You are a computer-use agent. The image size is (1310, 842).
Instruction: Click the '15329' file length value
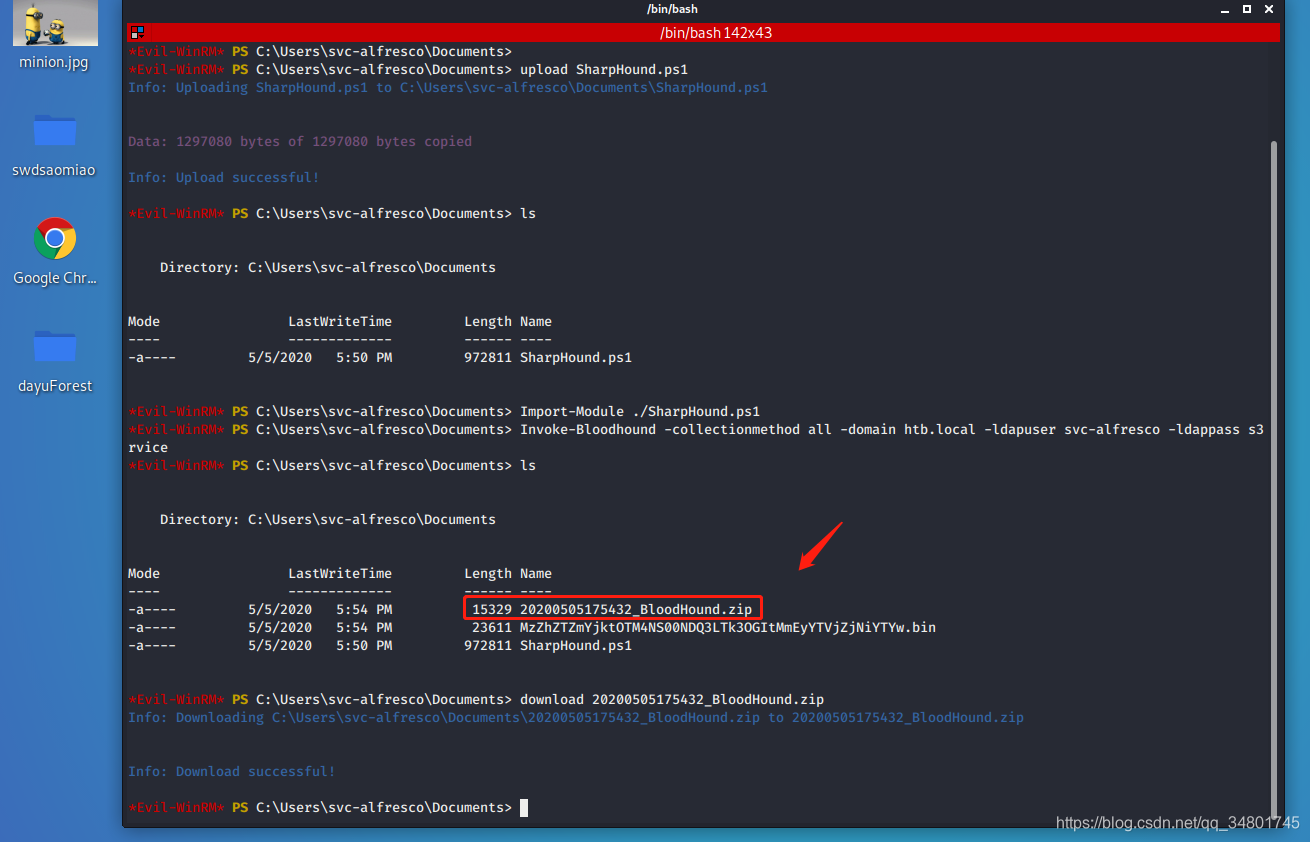tap(492, 610)
